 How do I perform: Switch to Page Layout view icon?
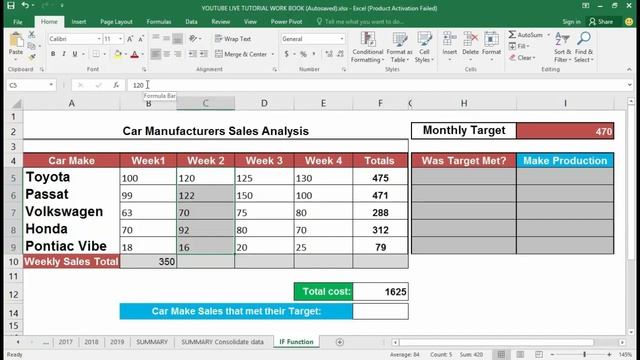pyautogui.click(x=520, y=354)
